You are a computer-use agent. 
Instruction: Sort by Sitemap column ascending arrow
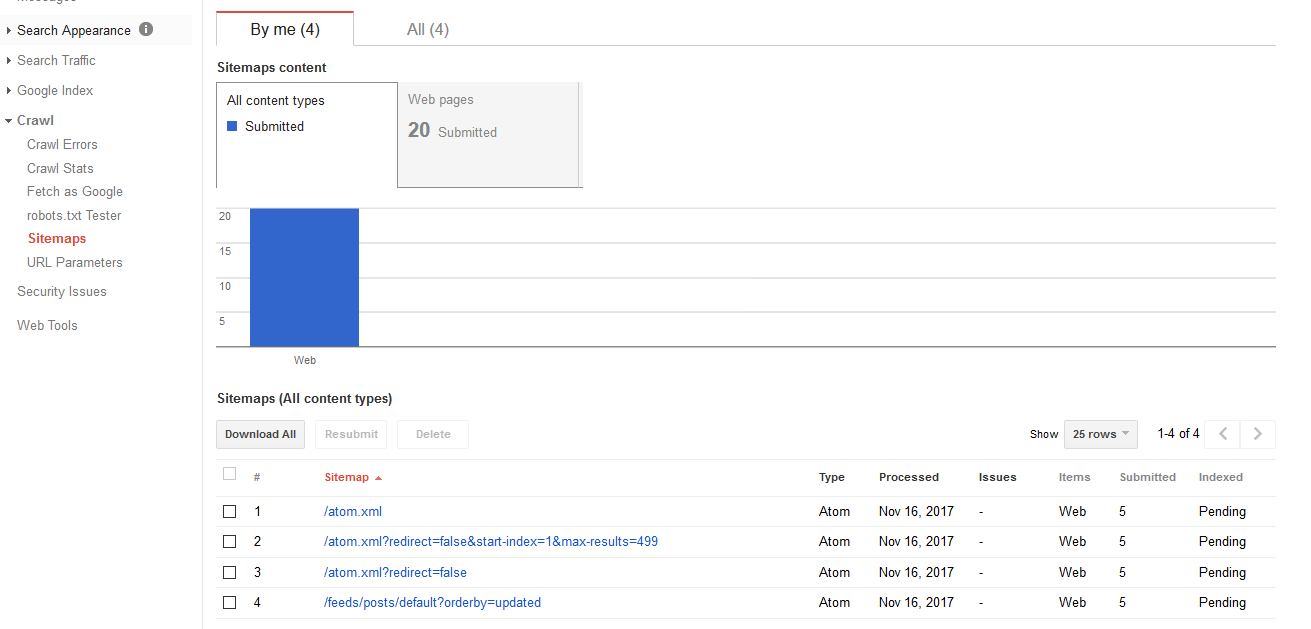[379, 478]
